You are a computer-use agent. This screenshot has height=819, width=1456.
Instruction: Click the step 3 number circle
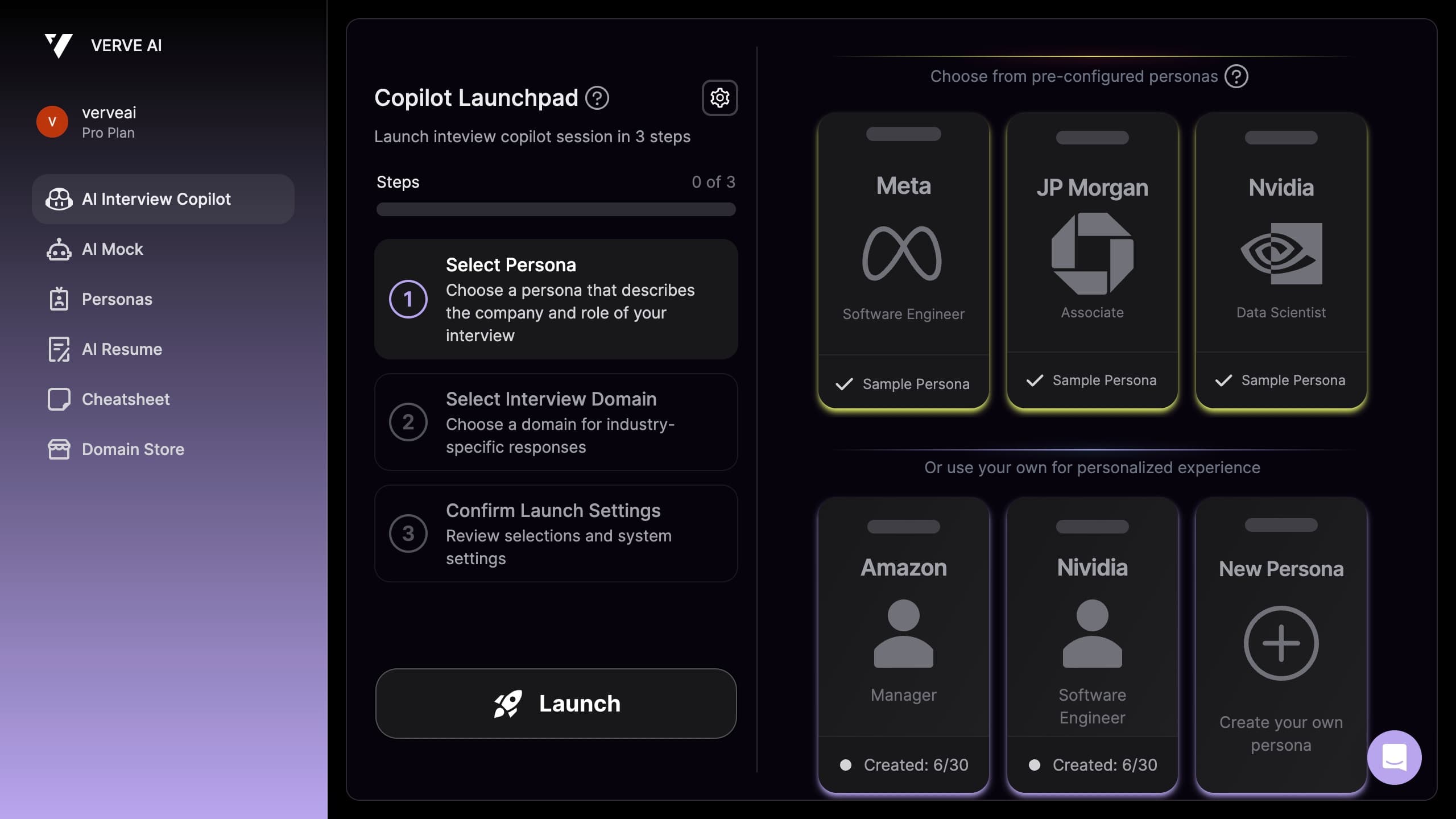click(408, 533)
